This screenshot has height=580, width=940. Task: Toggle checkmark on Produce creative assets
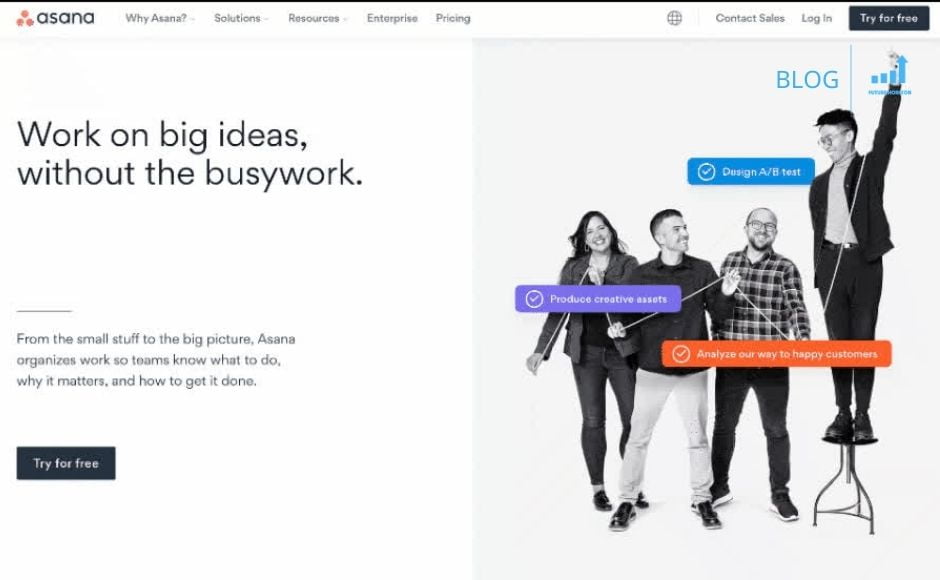click(x=534, y=299)
